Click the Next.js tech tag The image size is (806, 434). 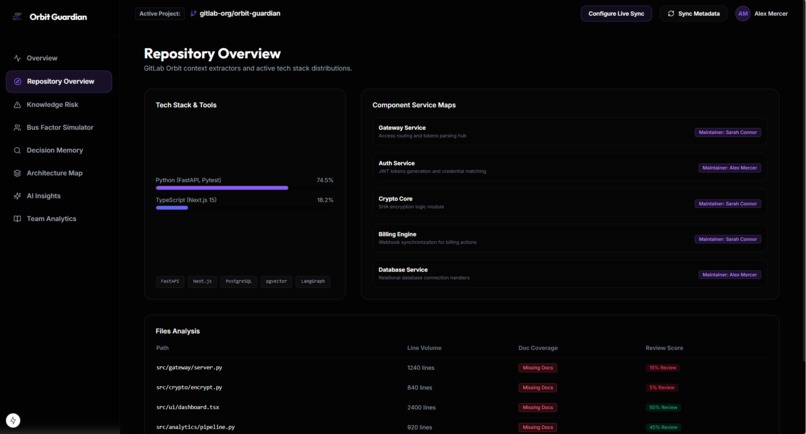[x=202, y=281]
